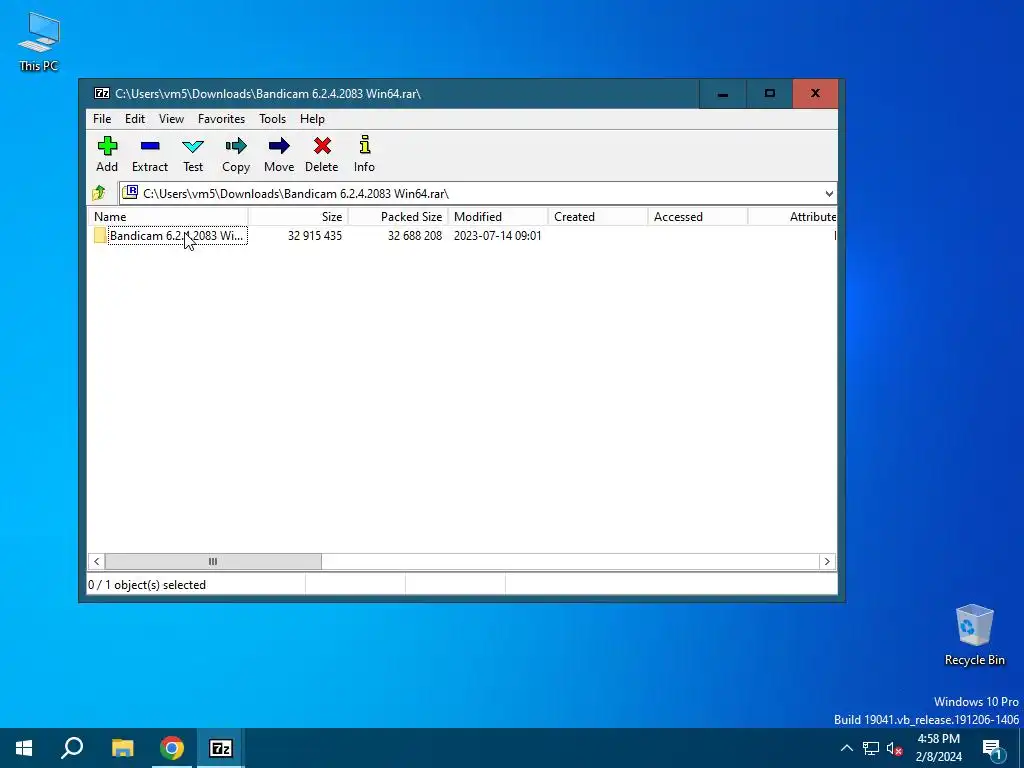The width and height of the screenshot is (1024, 768).
Task: Select the Bandicam 6.2.4.2083 folder row
Action: 462,236
